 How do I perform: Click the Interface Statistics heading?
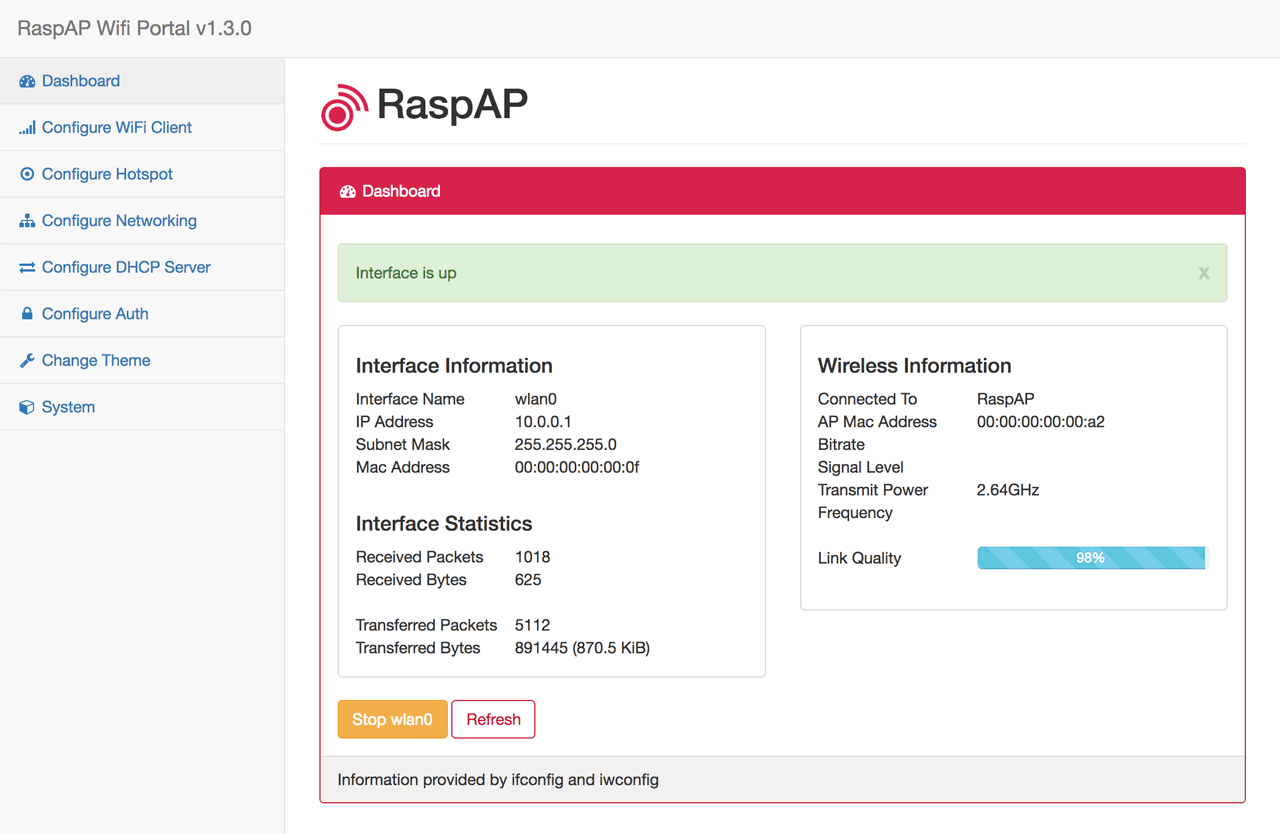(444, 524)
